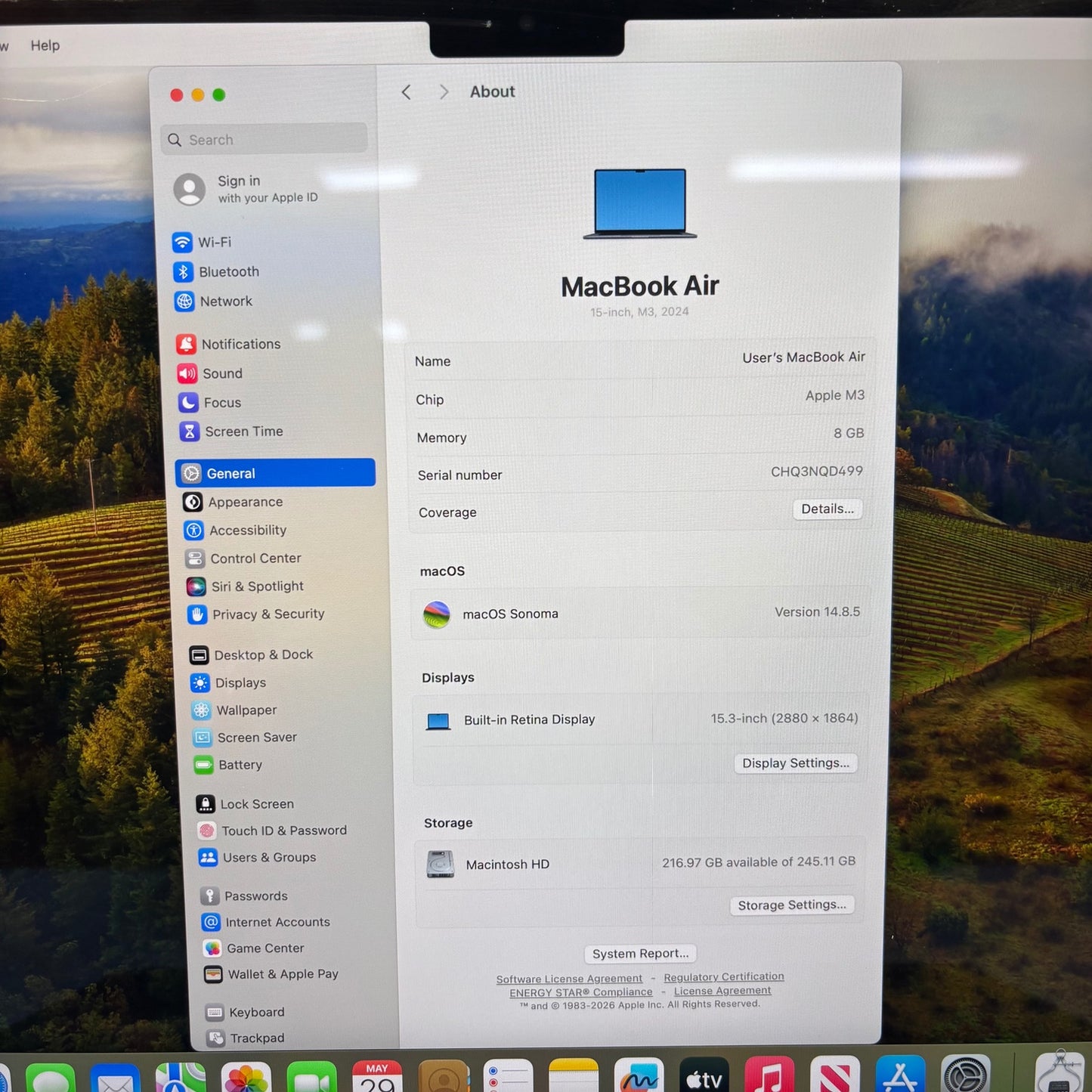The image size is (1092, 1092).
Task: Select Touch ID & Password in sidebar
Action: click(x=272, y=831)
